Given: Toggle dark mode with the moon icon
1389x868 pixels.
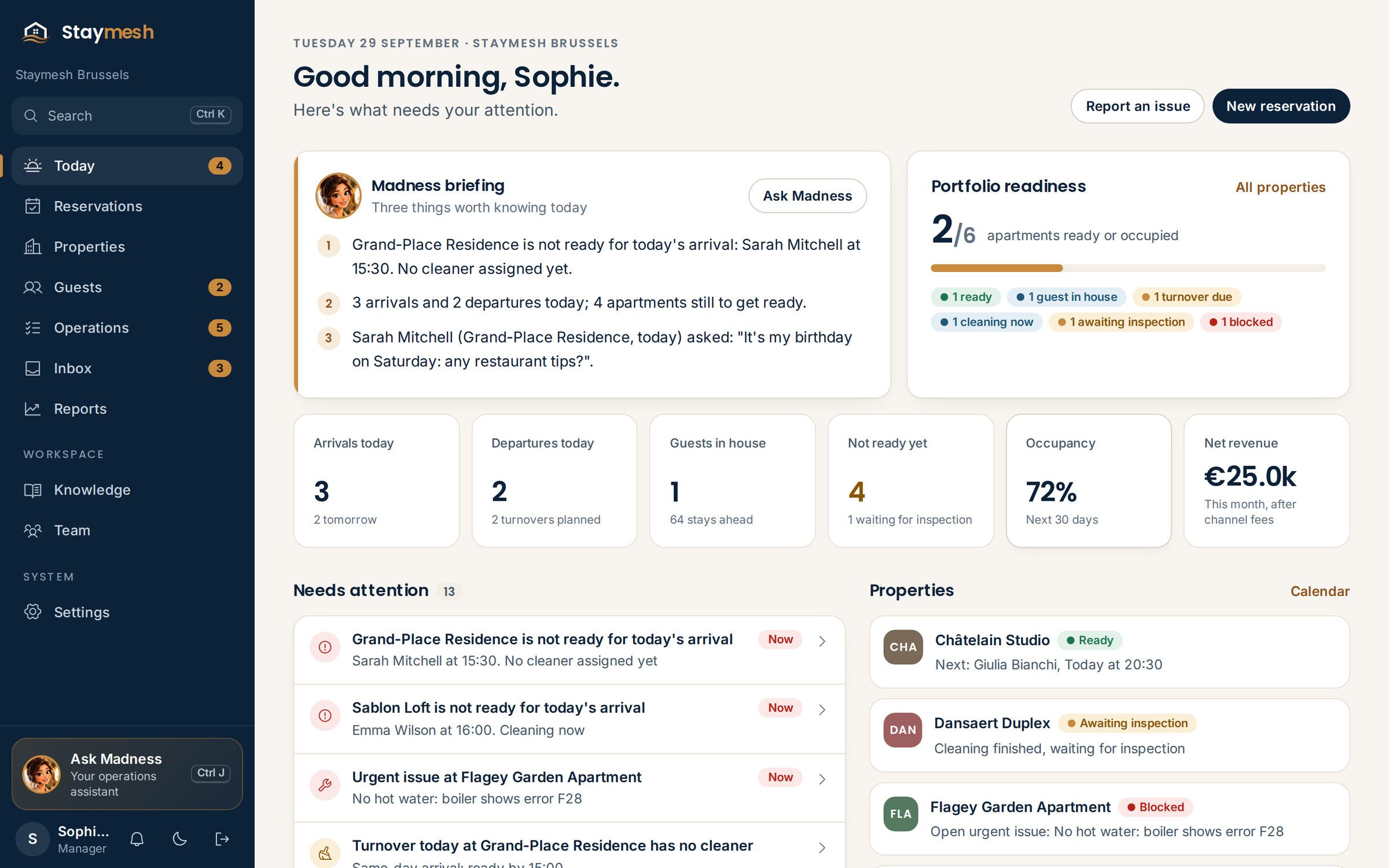Looking at the screenshot, I should (x=180, y=839).
